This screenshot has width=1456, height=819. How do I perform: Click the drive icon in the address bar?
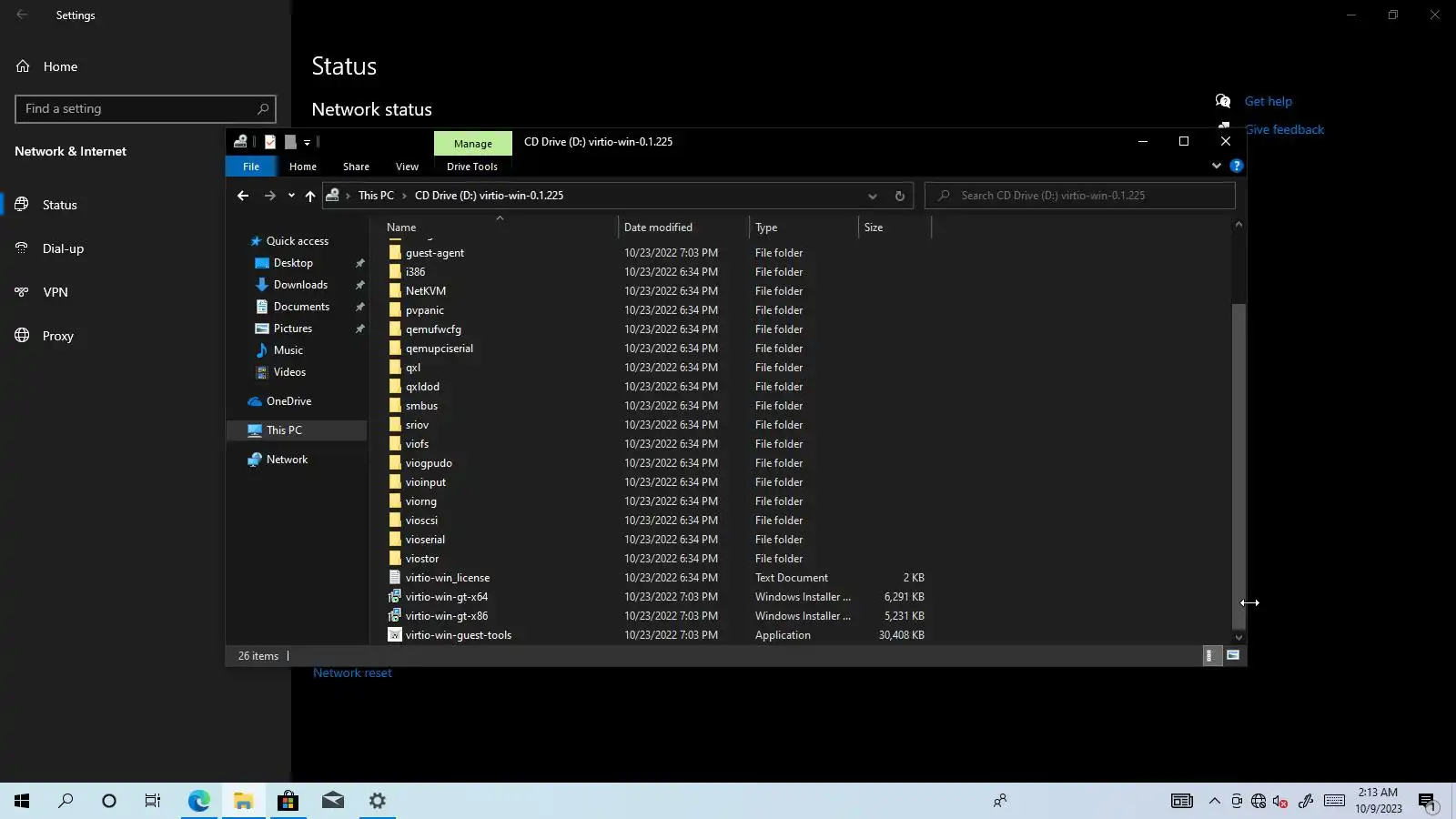(x=333, y=196)
